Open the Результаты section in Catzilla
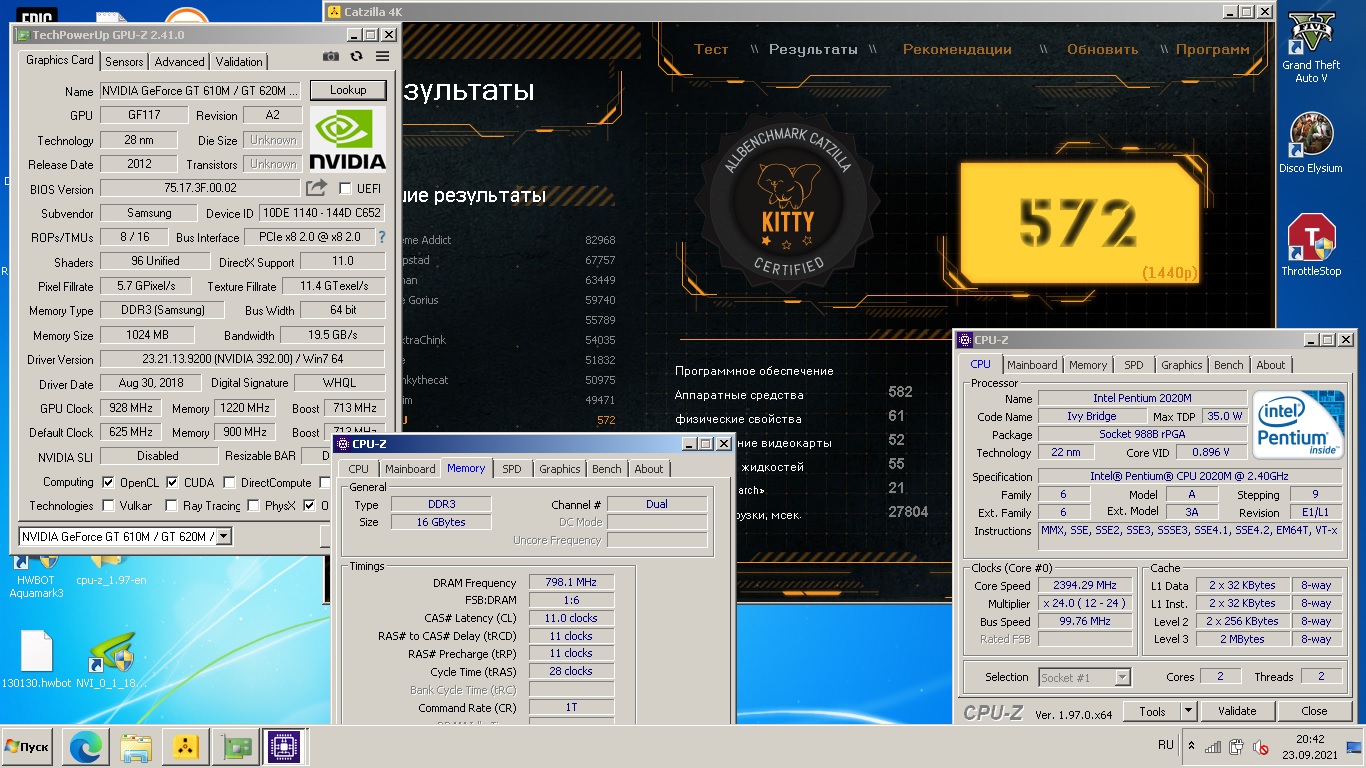This screenshot has height=768, width=1366. click(x=813, y=49)
